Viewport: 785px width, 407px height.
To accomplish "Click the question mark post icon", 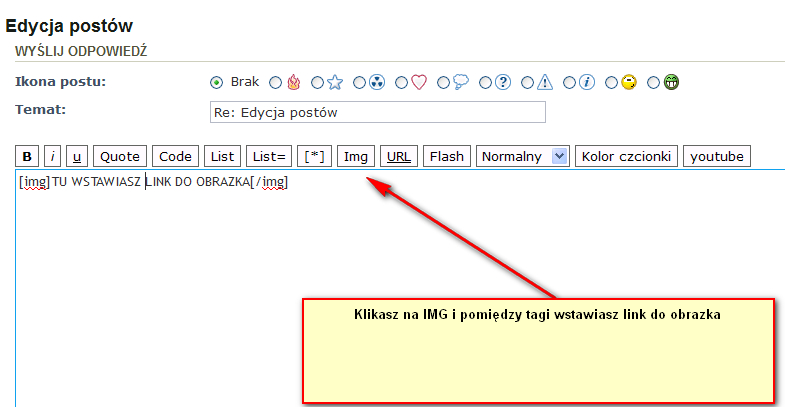I will point(503,82).
